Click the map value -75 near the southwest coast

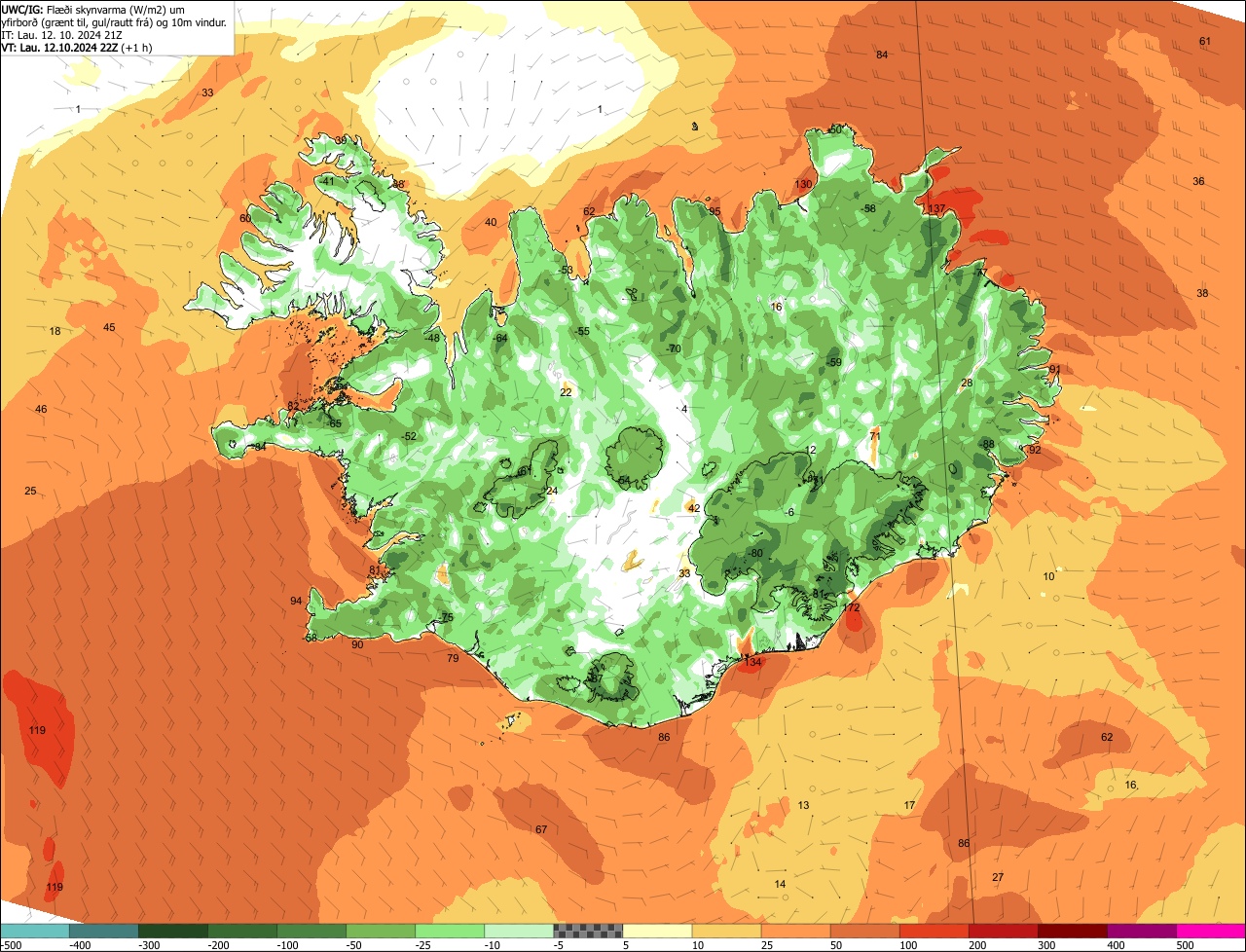coord(446,618)
